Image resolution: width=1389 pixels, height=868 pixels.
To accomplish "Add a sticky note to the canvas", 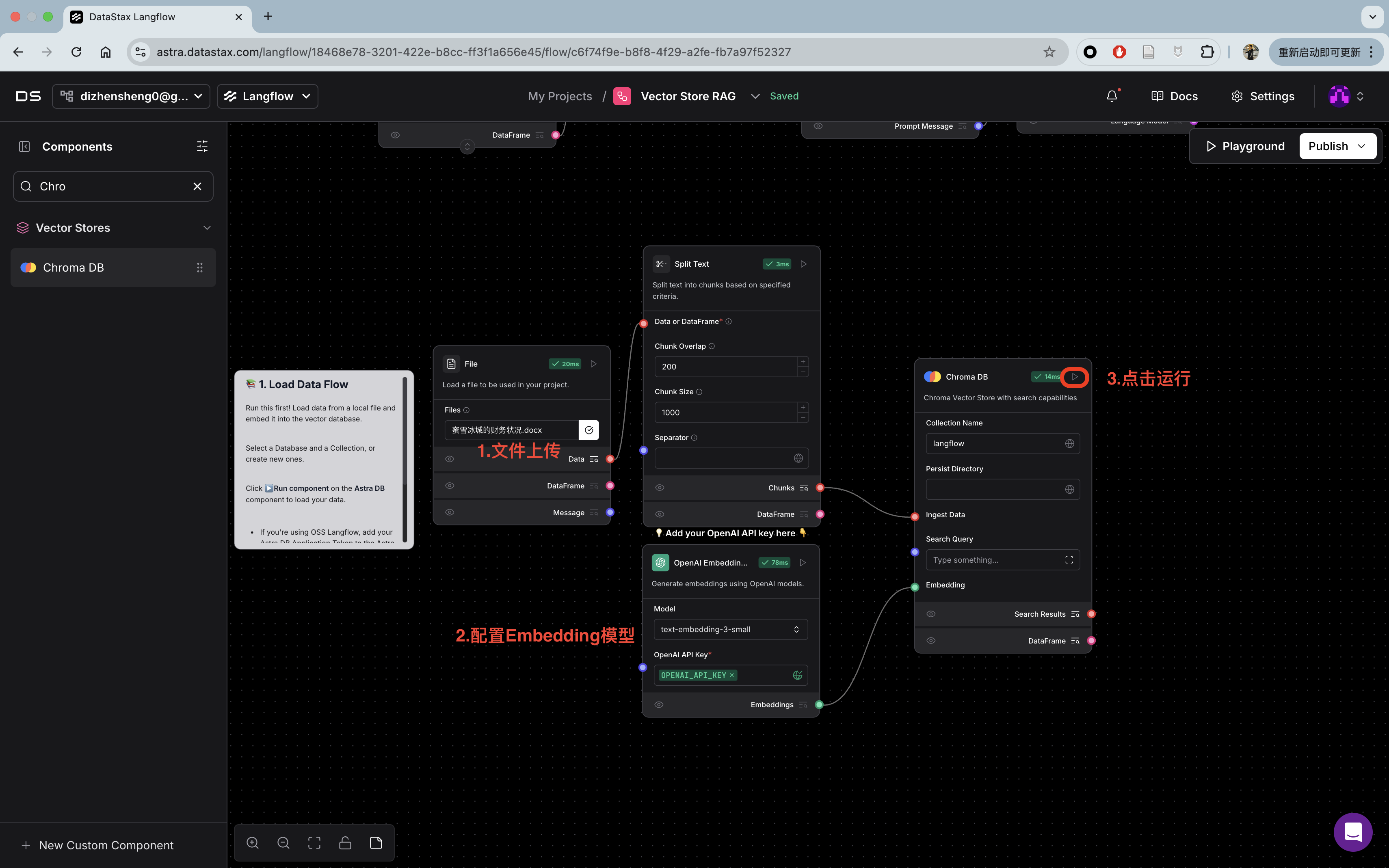I will pos(376,843).
